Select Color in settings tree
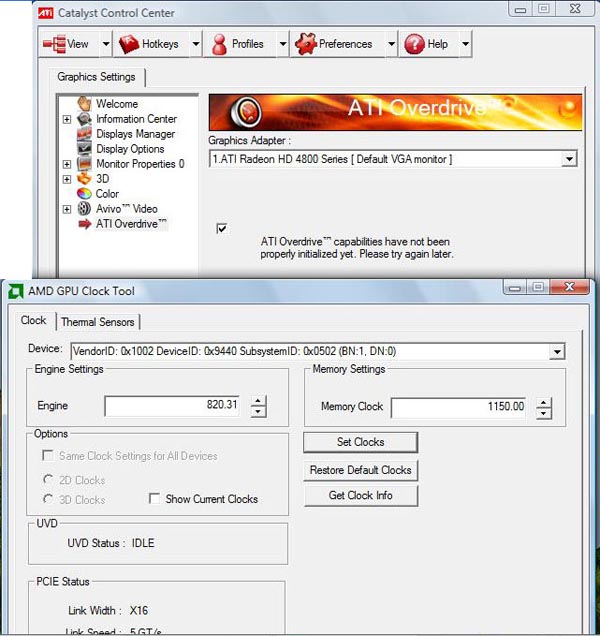The image size is (600, 636). (x=108, y=194)
